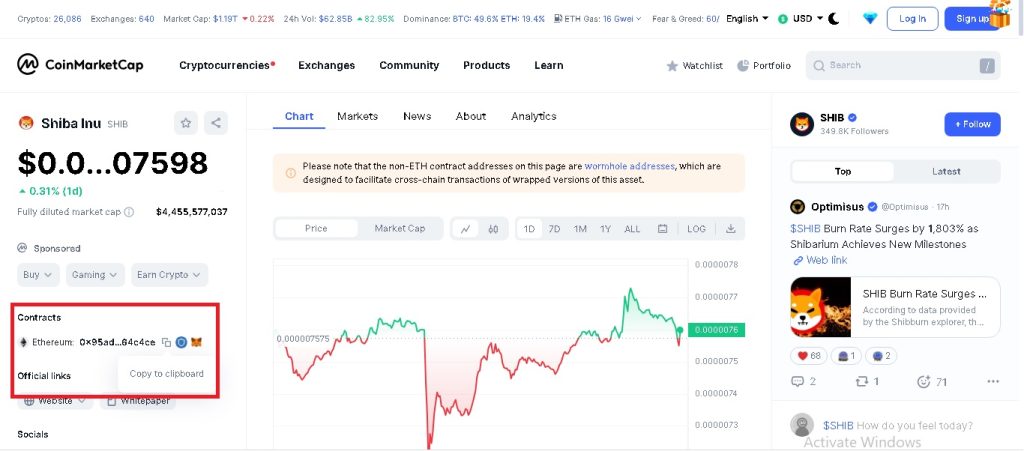Image resolution: width=1024 pixels, height=451 pixels.
Task: Follow the SHIB community account
Action: coord(972,124)
